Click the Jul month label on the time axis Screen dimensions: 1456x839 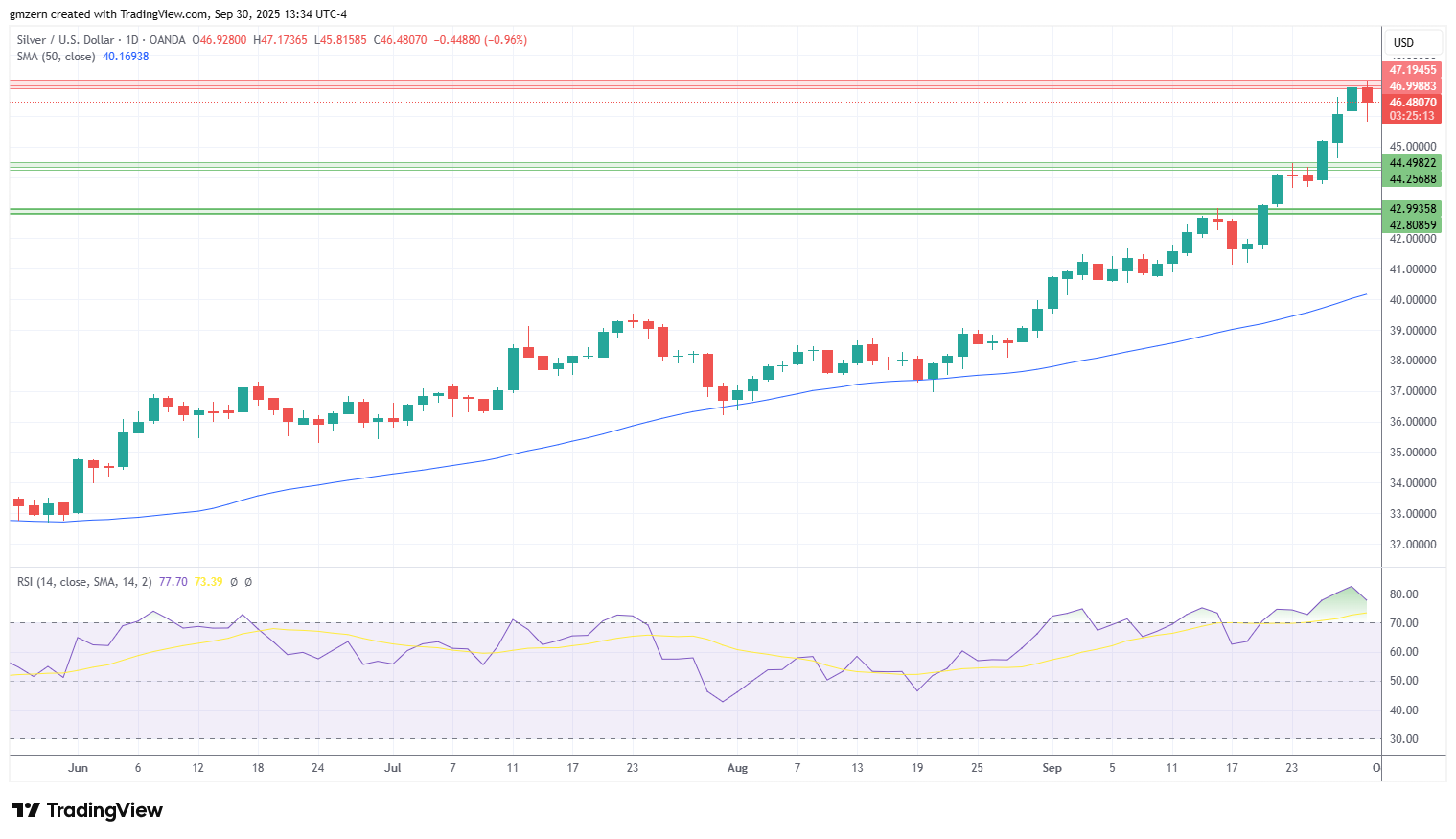393,768
